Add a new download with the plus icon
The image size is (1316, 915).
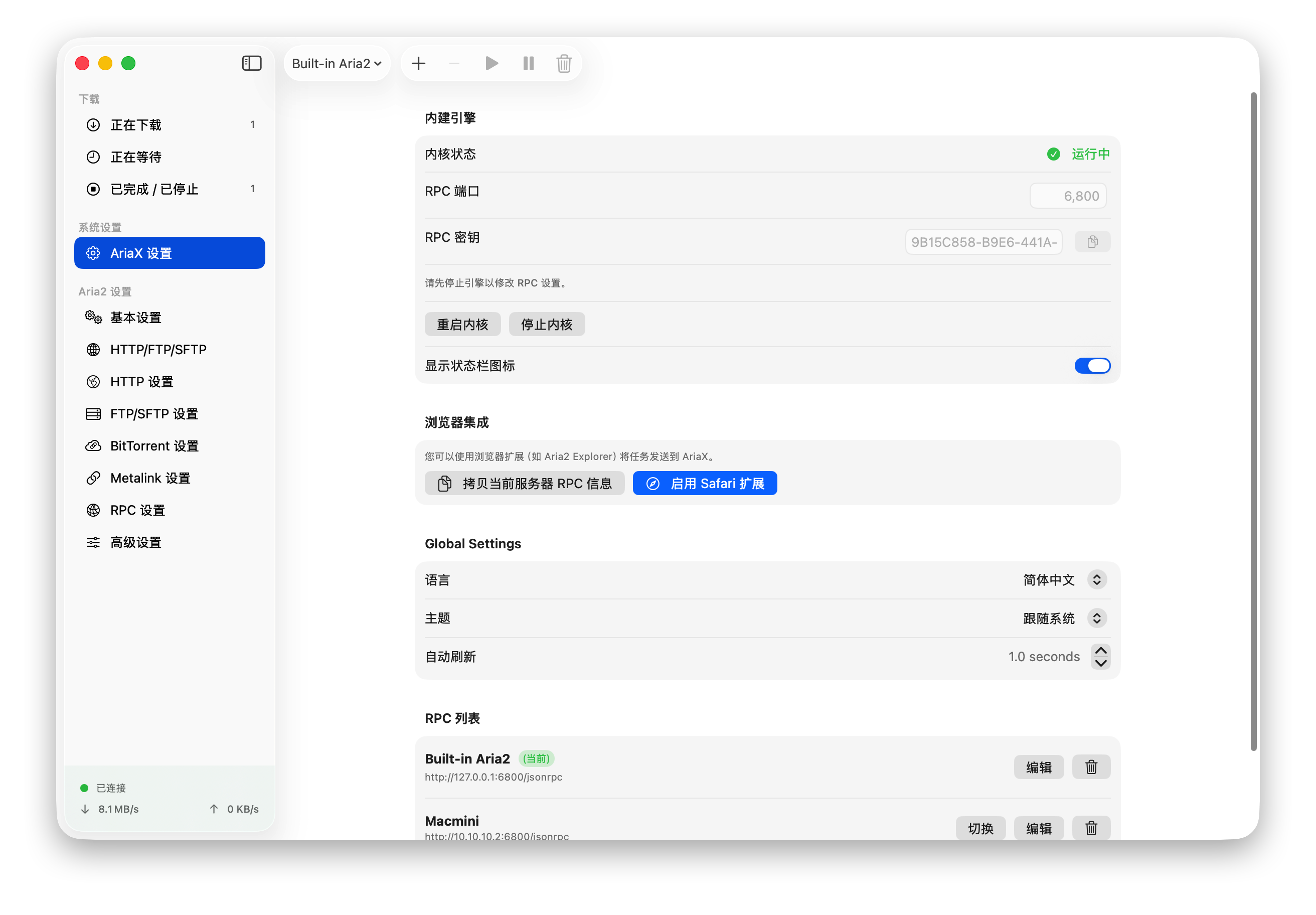click(418, 63)
